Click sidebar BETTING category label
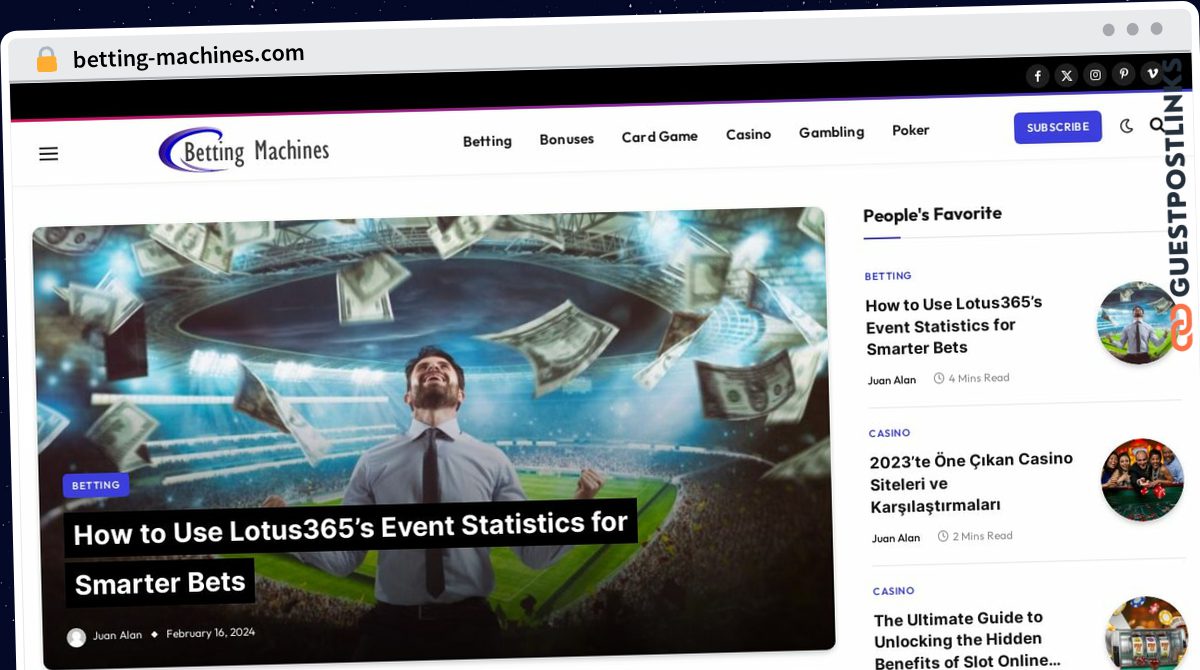 click(x=888, y=276)
